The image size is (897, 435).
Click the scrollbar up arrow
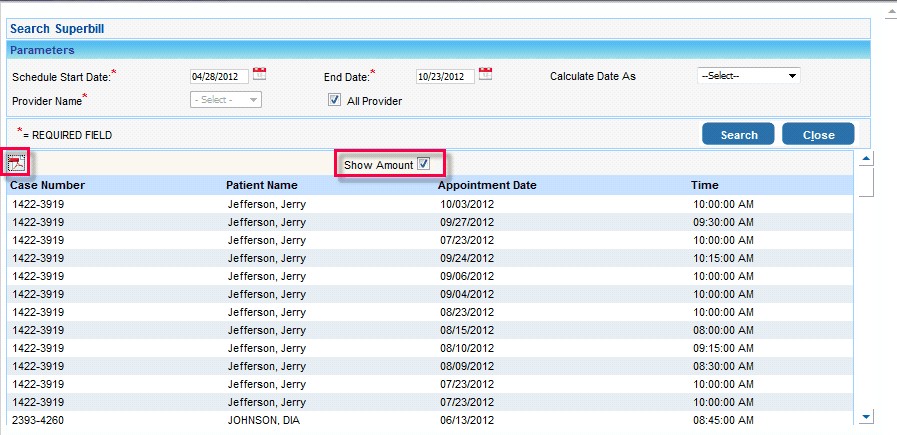click(867, 159)
